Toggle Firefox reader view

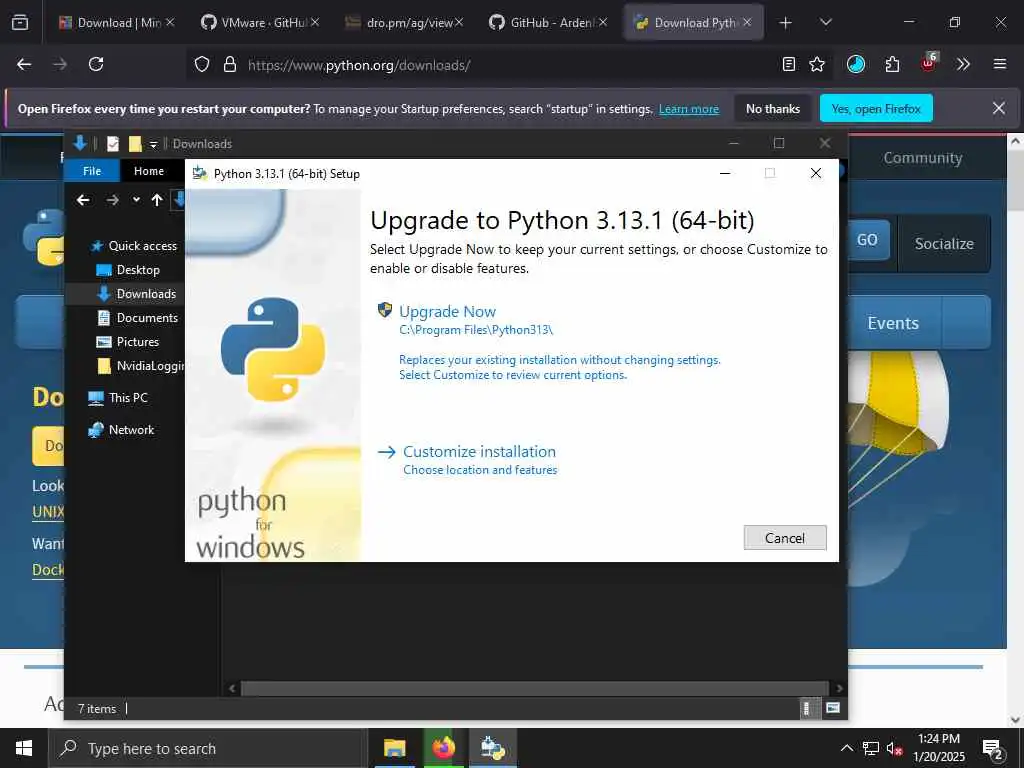tap(789, 64)
